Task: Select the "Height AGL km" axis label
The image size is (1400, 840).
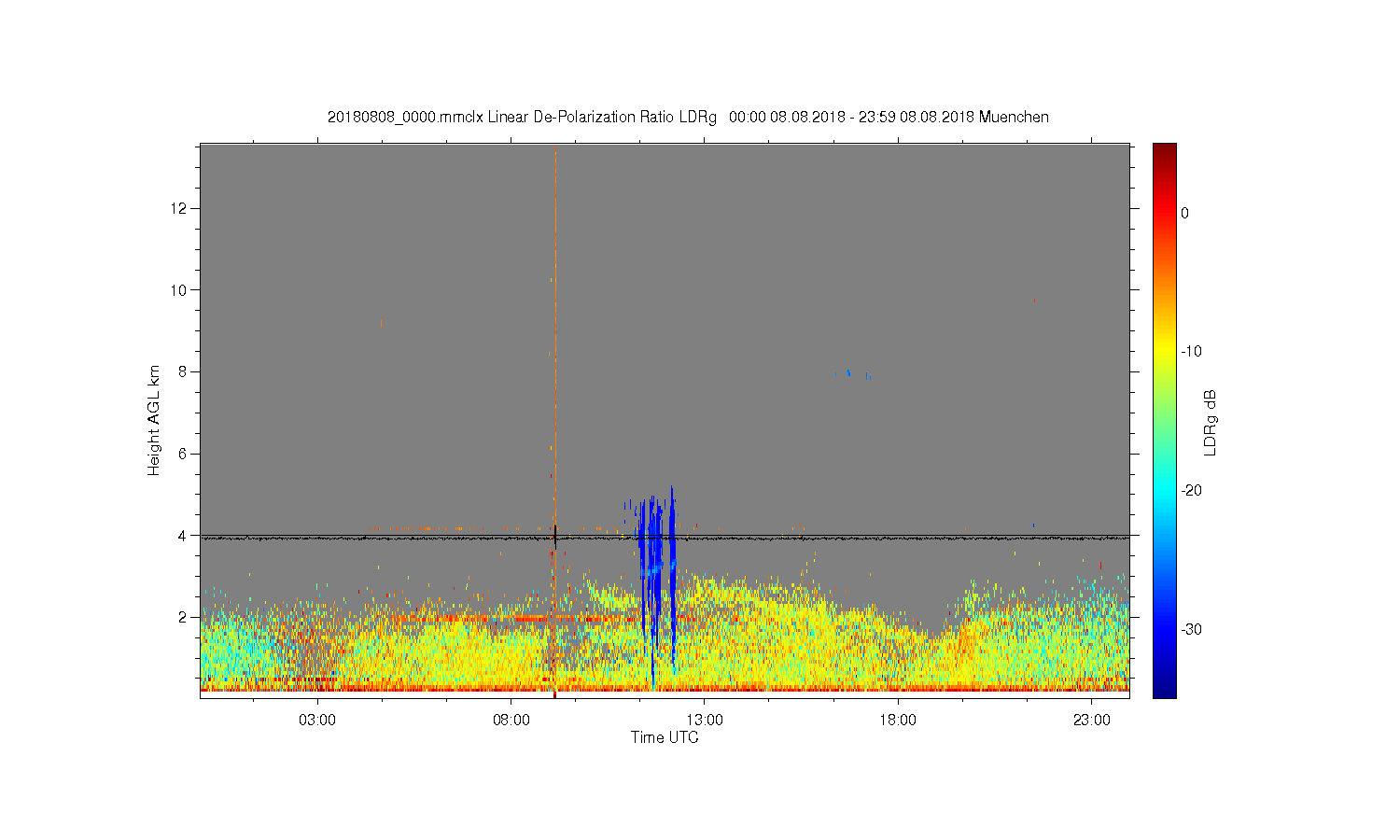Action: pyautogui.click(x=154, y=420)
